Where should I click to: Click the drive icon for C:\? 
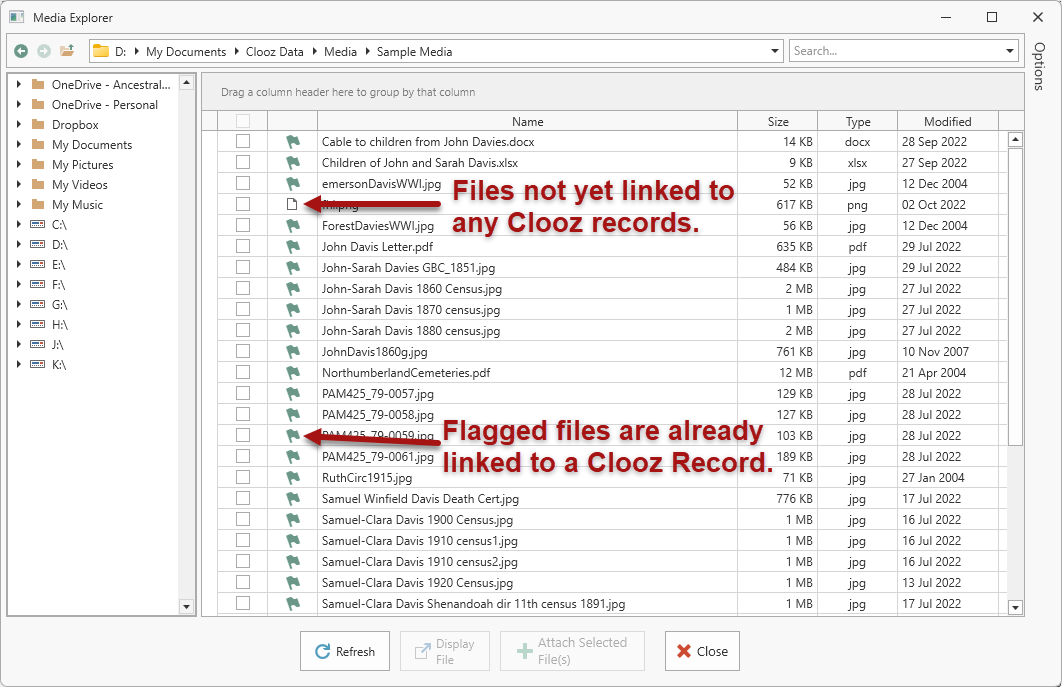pyautogui.click(x=38, y=225)
